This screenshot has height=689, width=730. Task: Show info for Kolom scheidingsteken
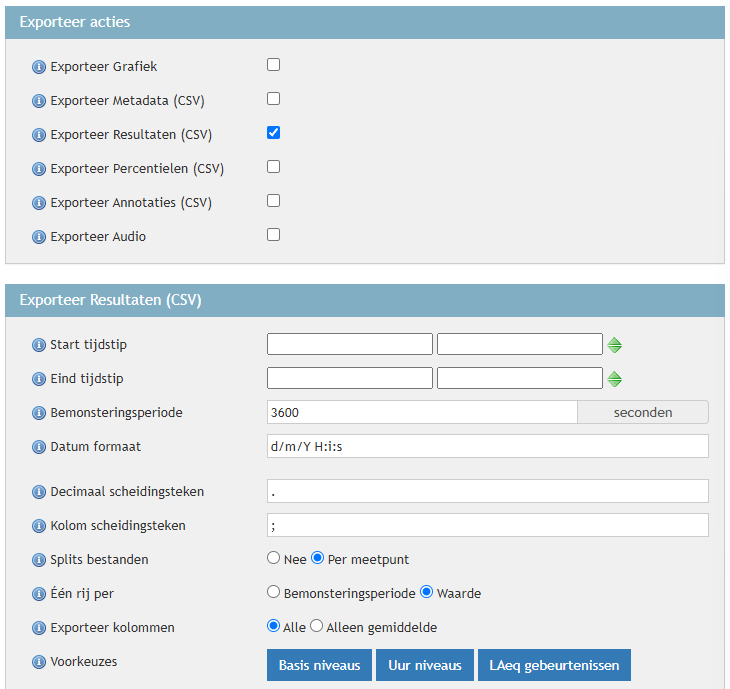[40, 526]
